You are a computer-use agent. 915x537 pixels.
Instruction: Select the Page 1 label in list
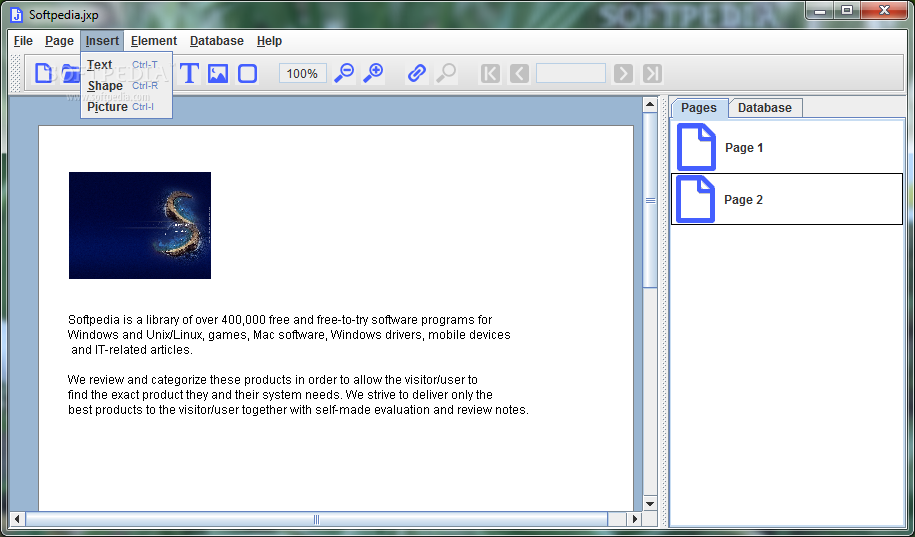coord(744,148)
